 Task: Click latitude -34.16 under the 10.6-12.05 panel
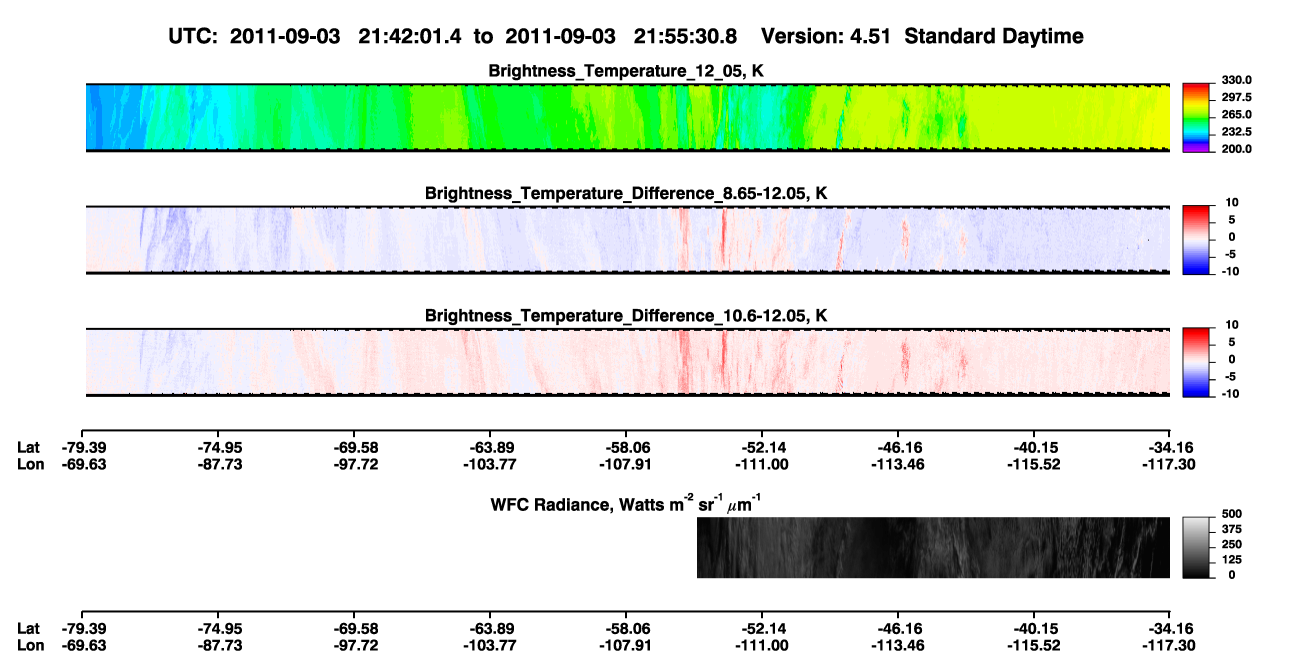pos(1171,447)
